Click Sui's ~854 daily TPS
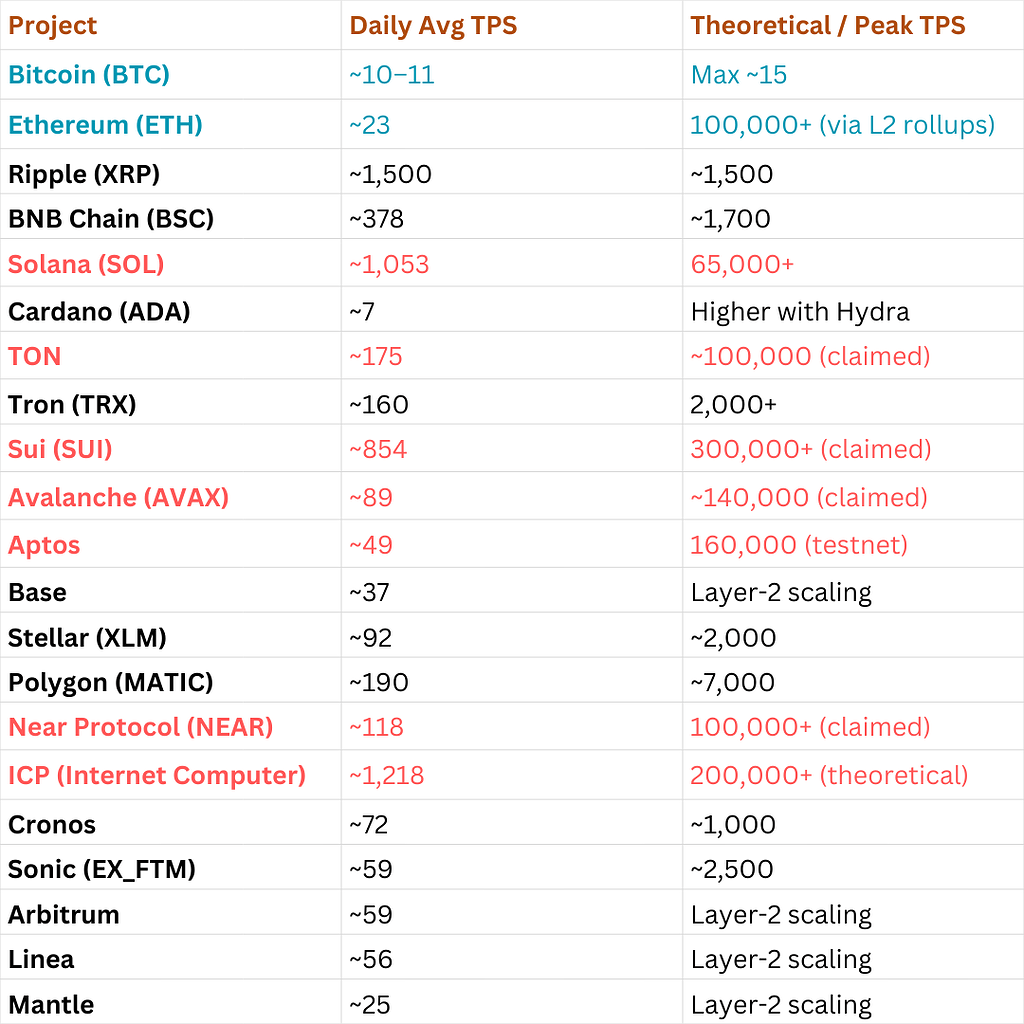This screenshot has height=1024, width=1024. 378,449
